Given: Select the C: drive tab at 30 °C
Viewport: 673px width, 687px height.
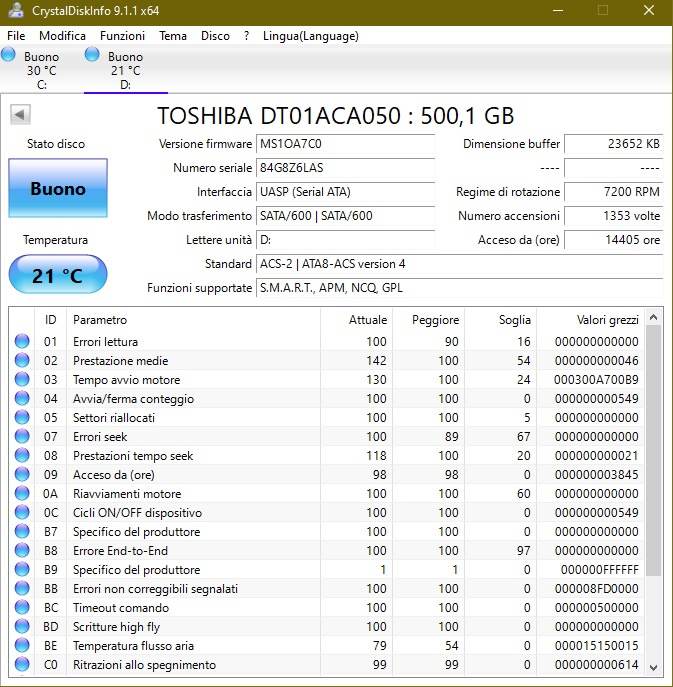Looking at the screenshot, I should click(41, 70).
